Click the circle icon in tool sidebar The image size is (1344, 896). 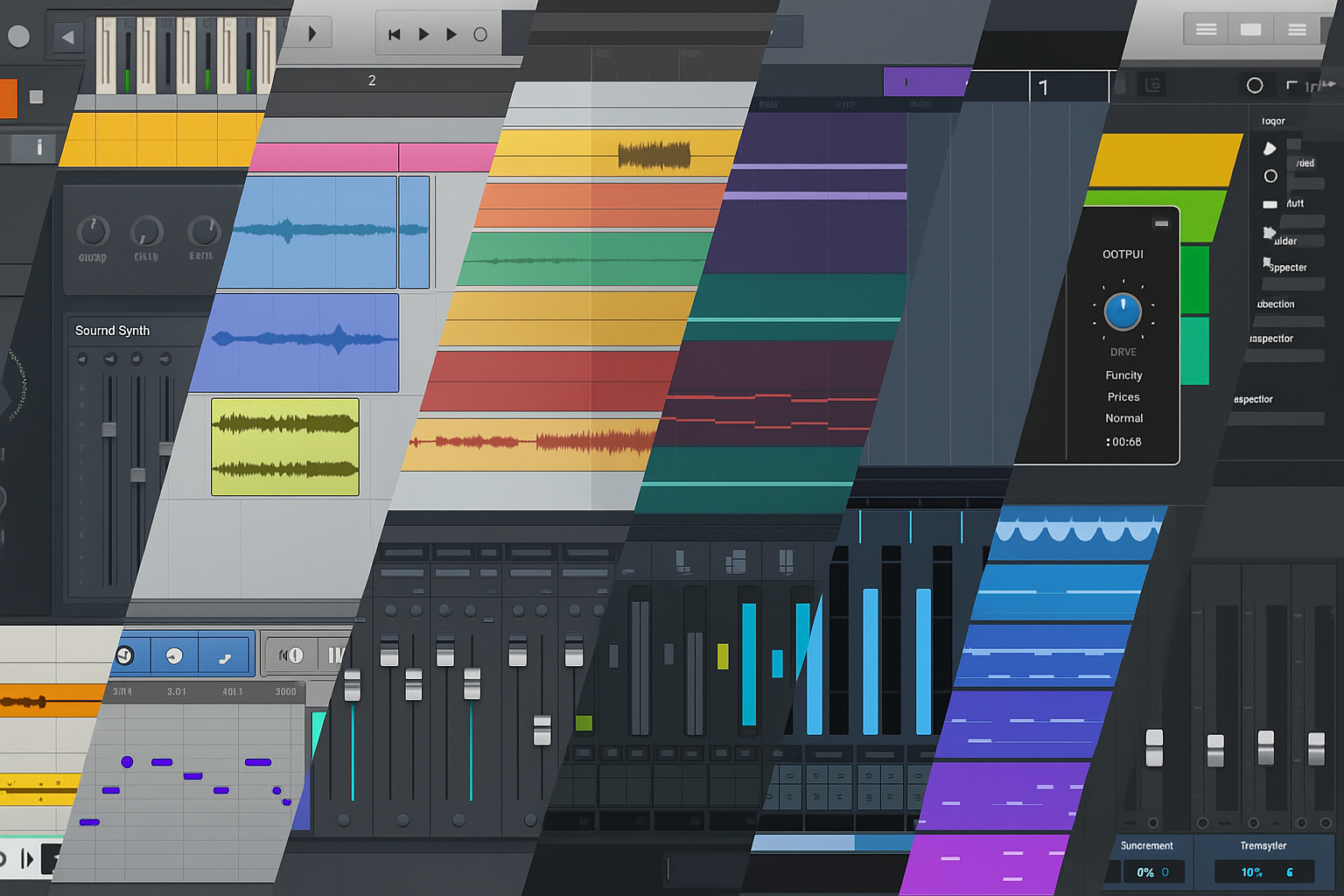(1270, 177)
